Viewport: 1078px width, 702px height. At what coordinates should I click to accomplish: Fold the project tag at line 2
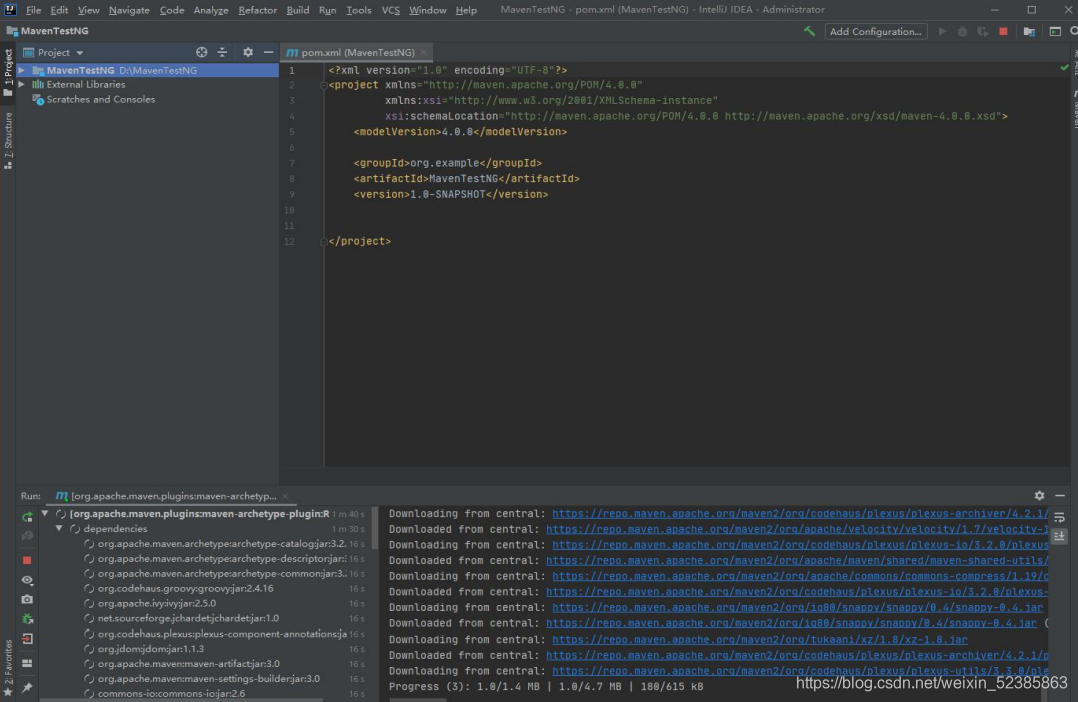point(323,85)
